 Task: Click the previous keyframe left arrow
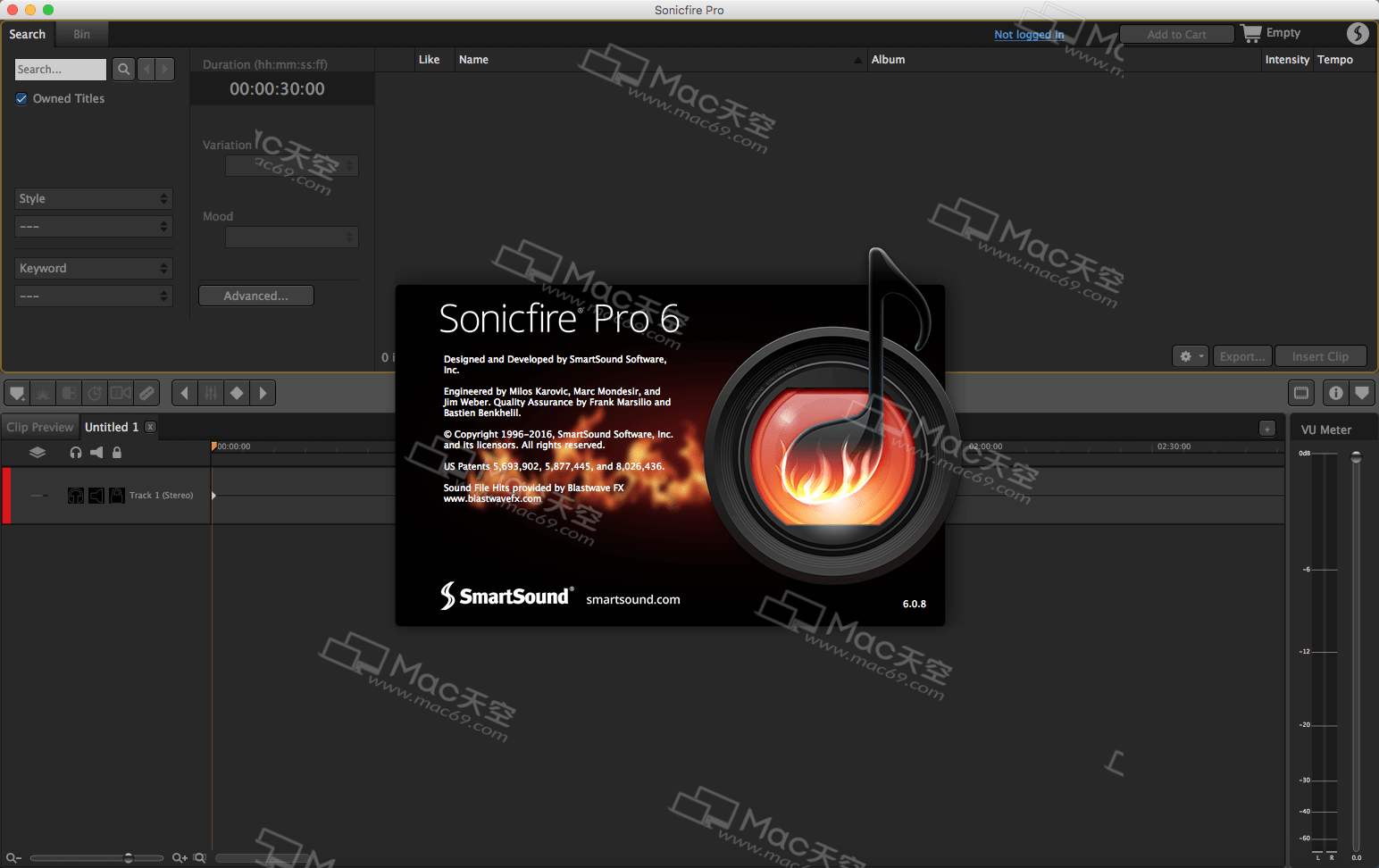point(184,393)
